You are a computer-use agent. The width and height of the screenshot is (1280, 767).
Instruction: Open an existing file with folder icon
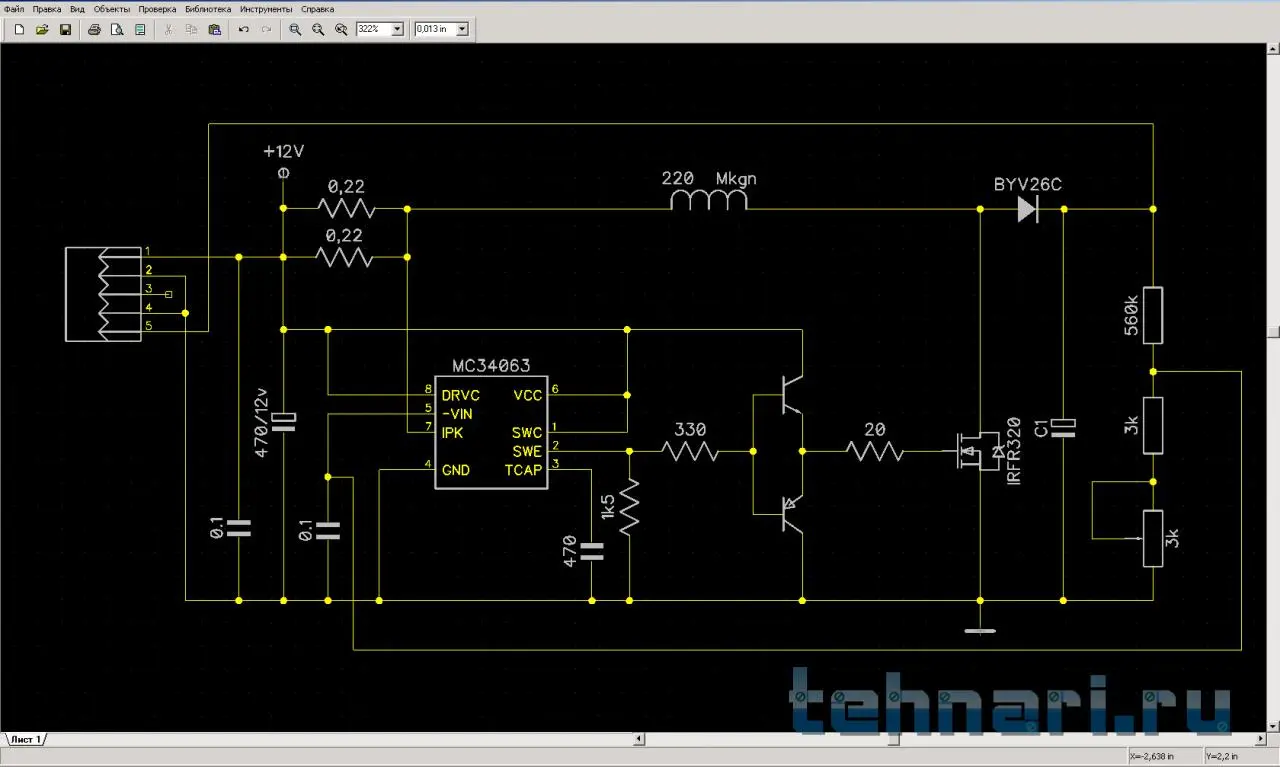[42, 29]
